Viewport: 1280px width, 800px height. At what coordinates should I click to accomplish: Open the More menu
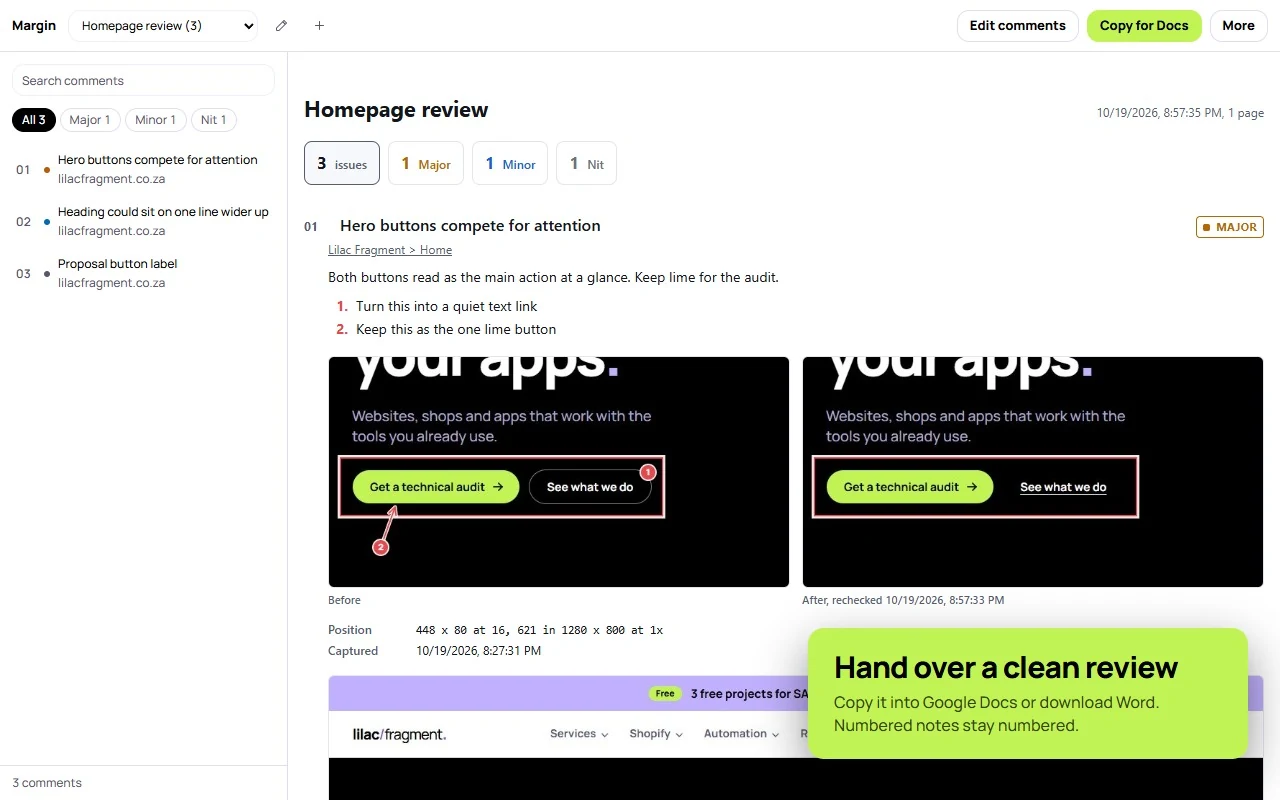tap(1238, 26)
